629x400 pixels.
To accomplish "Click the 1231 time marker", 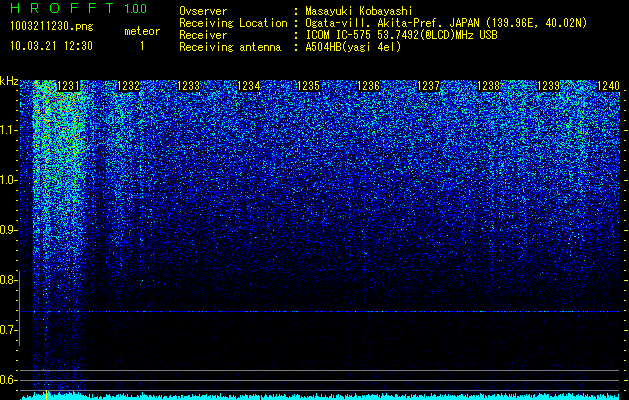I will point(69,86).
